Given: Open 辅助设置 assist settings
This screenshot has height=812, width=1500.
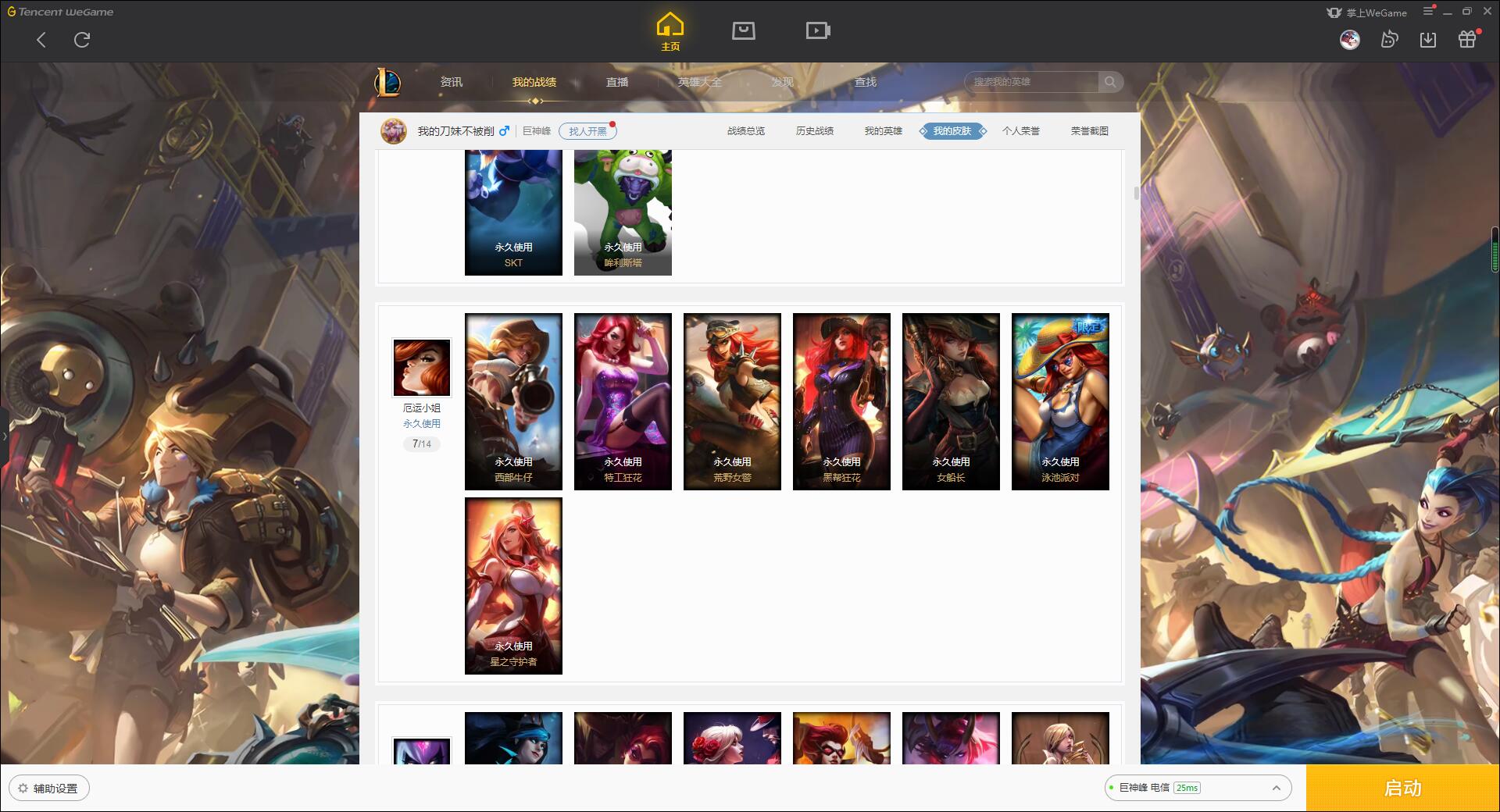Looking at the screenshot, I should pyautogui.click(x=49, y=788).
